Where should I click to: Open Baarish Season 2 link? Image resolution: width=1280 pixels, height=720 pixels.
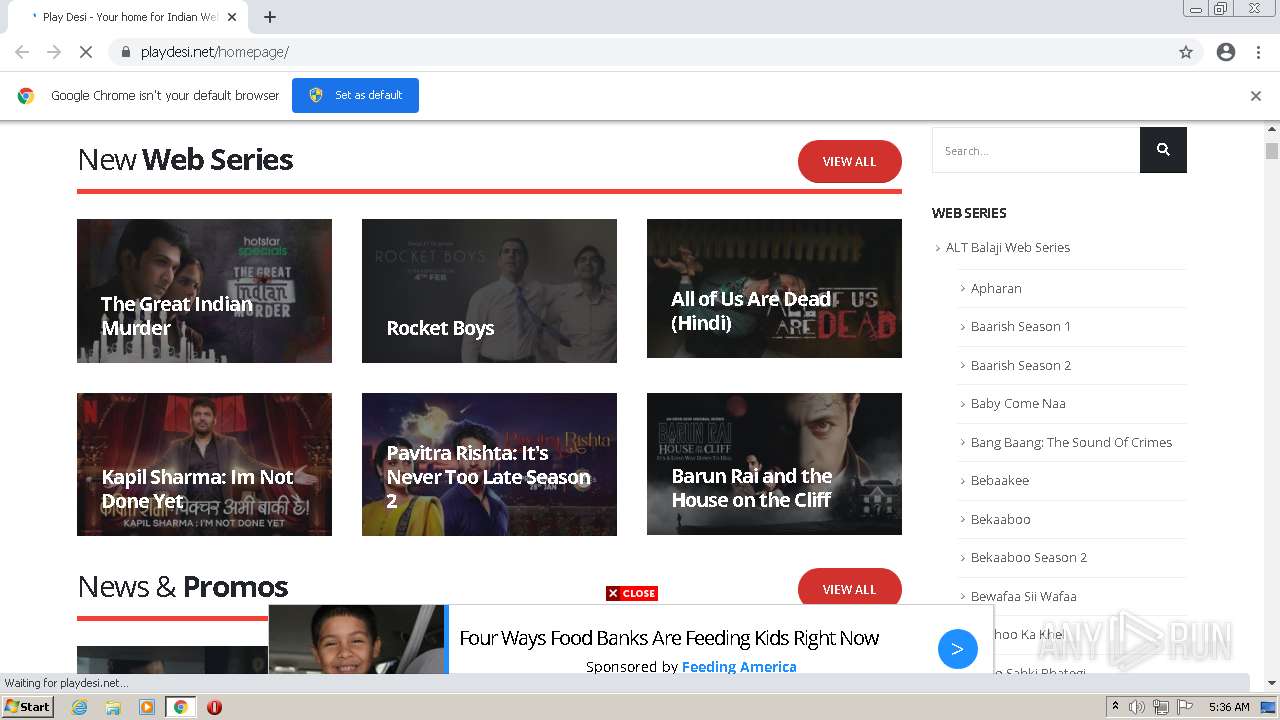pyautogui.click(x=1020, y=365)
